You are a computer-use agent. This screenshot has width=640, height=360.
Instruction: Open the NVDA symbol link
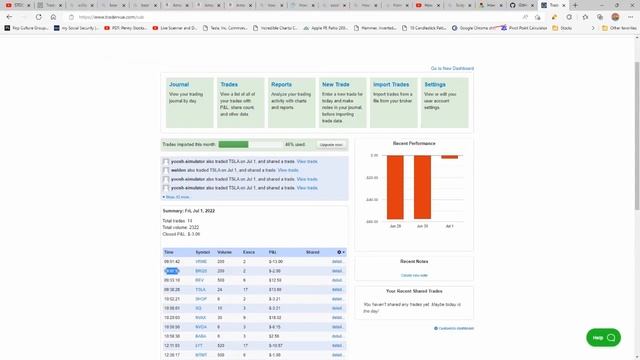click(201, 327)
